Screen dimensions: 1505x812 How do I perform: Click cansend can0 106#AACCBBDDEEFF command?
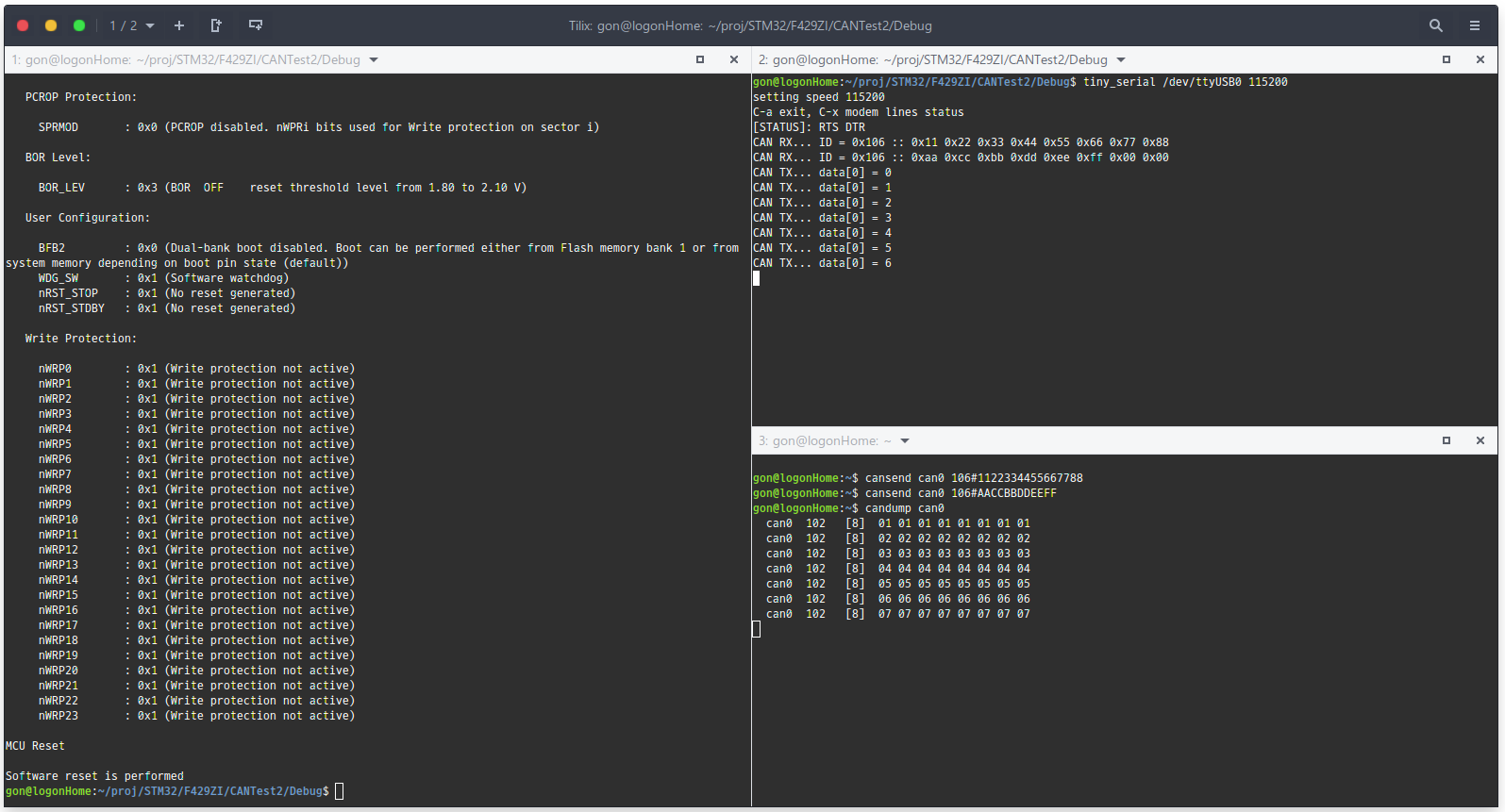coord(961,493)
